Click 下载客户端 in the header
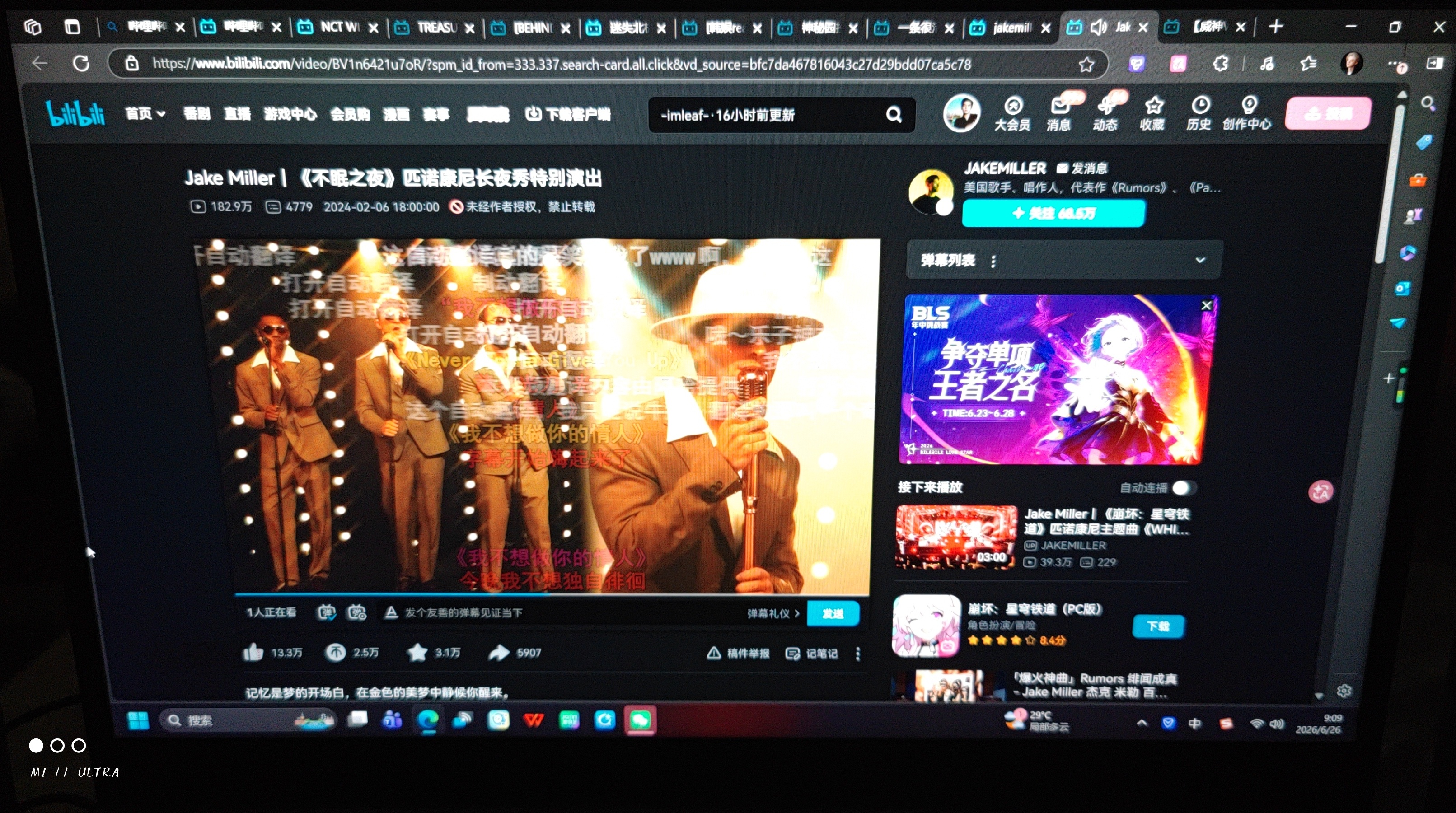 click(567, 114)
